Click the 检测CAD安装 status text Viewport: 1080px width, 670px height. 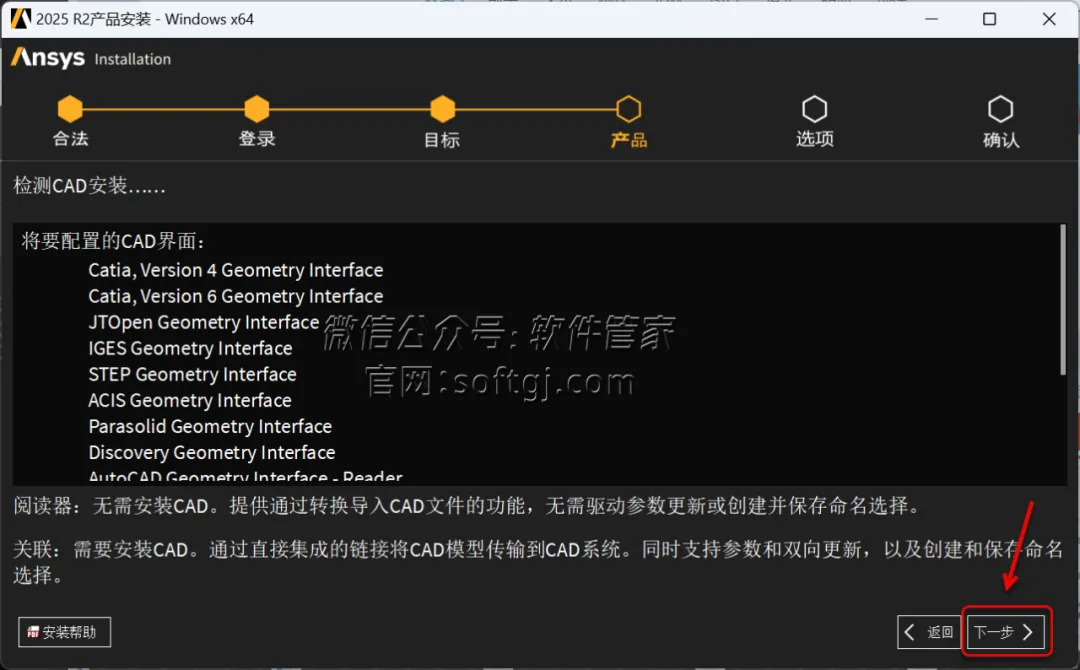coord(90,185)
